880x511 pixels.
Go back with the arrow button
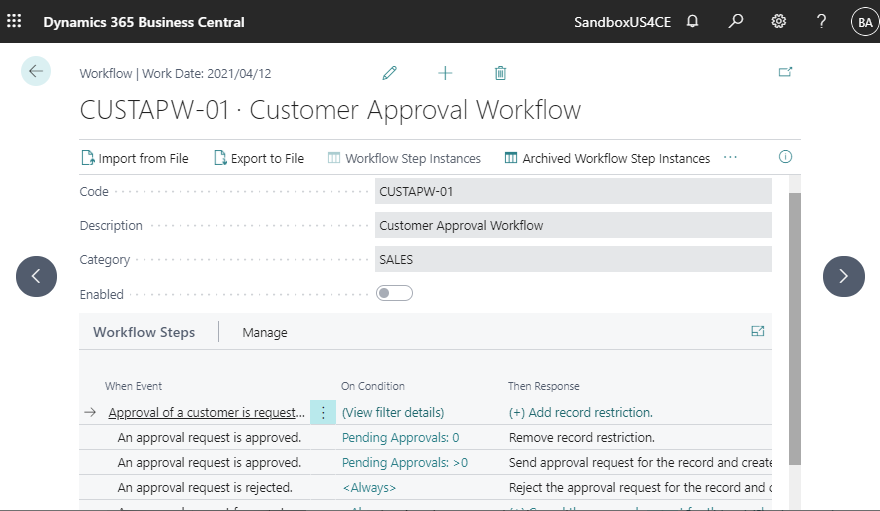36,71
